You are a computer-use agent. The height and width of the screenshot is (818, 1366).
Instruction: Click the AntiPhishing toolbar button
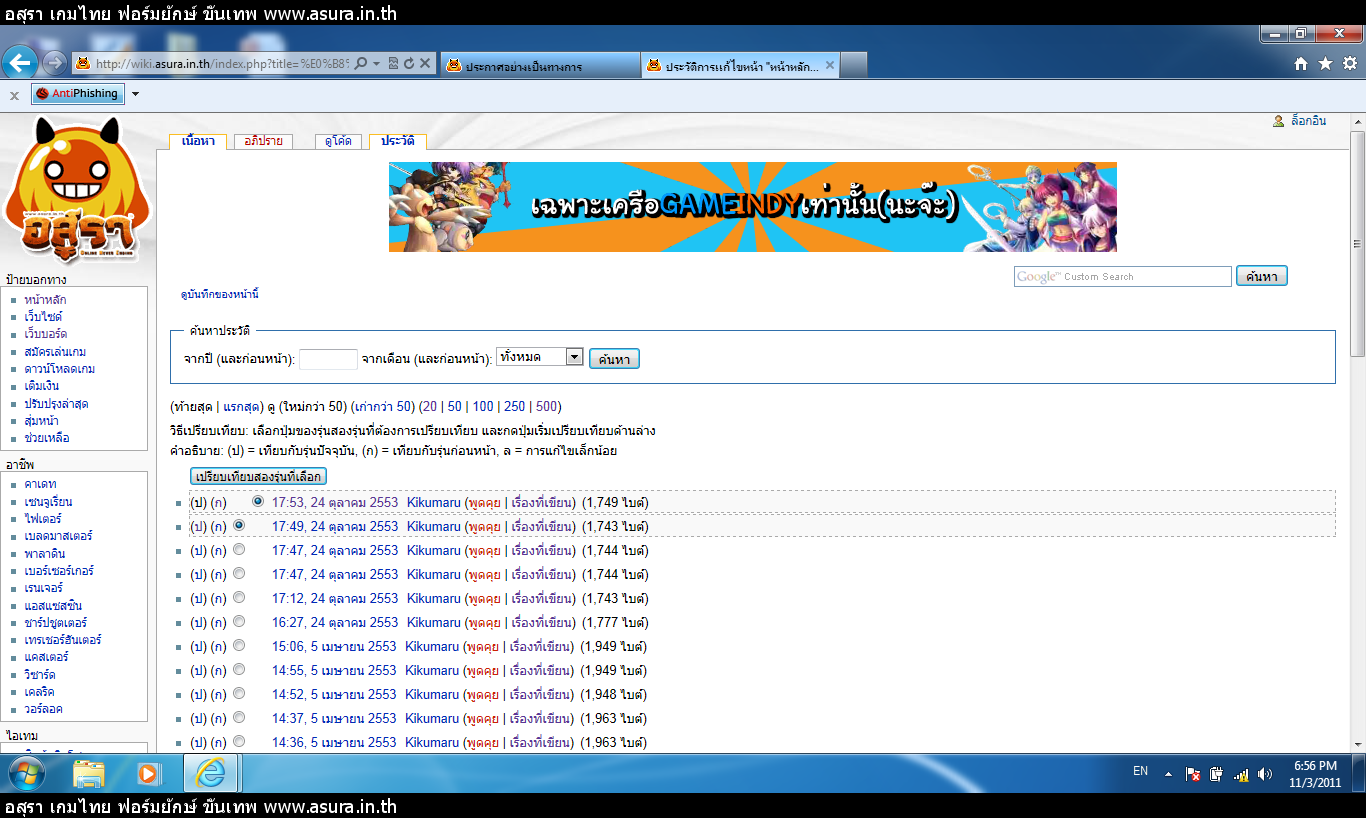(x=77, y=94)
